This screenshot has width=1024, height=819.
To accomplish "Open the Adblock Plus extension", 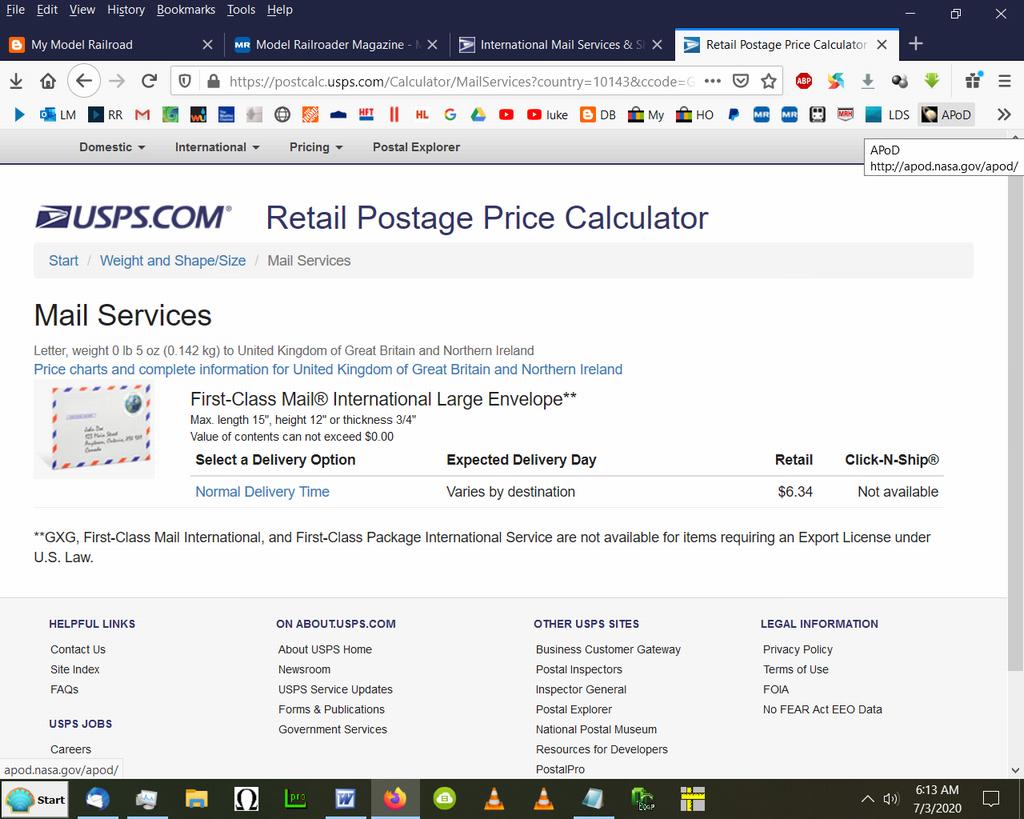I will coord(804,81).
